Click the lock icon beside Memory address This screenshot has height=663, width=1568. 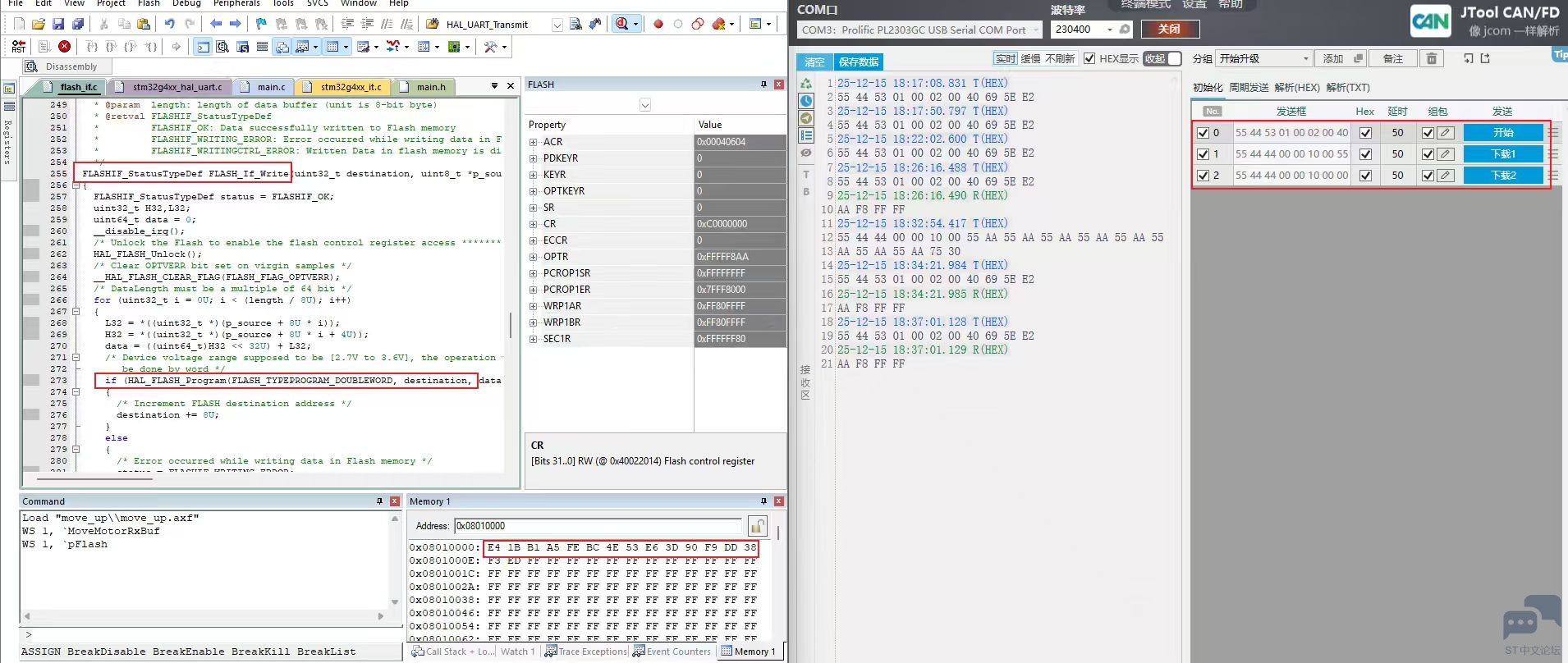(x=757, y=526)
